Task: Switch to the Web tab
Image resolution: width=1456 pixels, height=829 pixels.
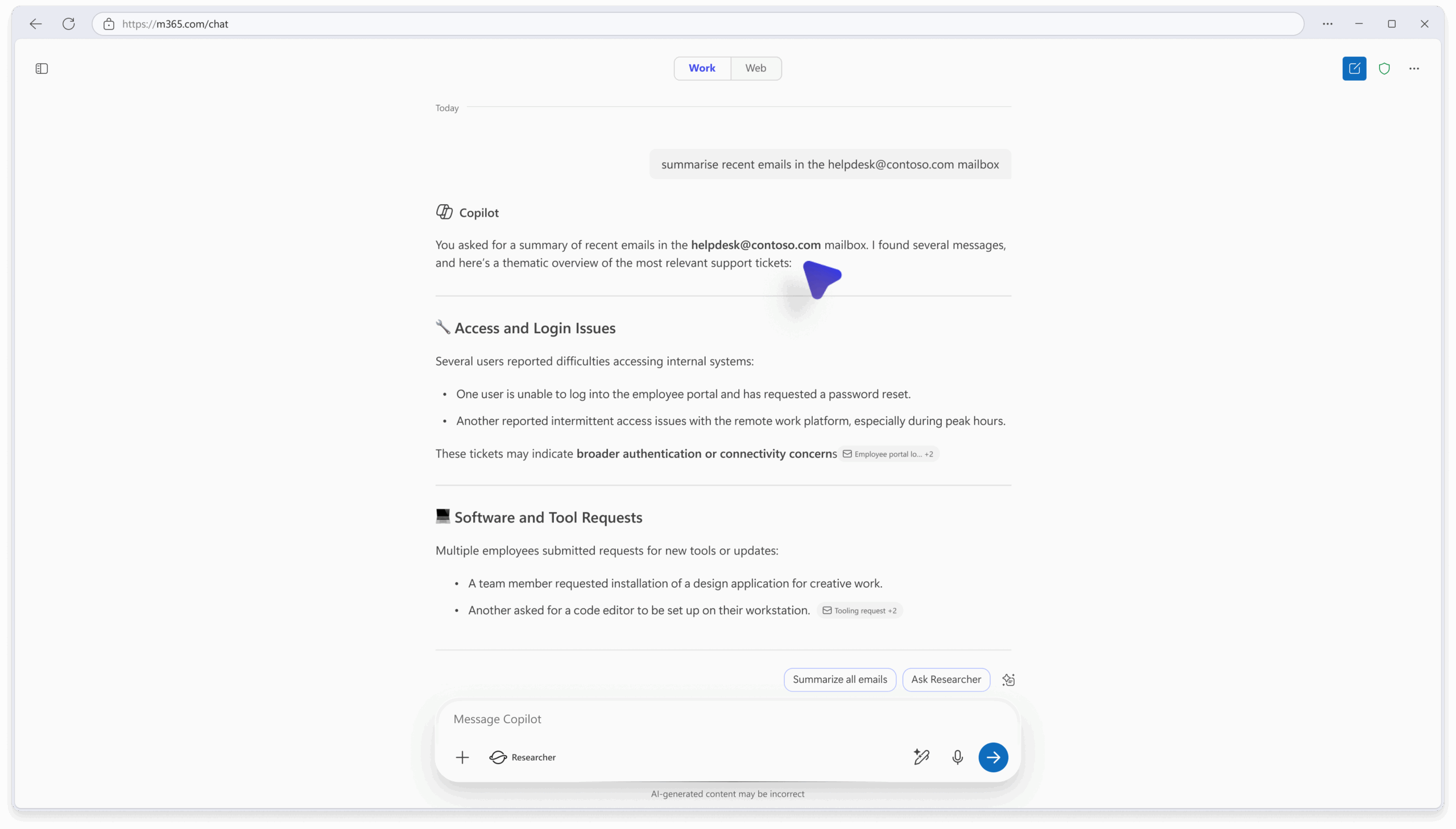Action: click(755, 68)
